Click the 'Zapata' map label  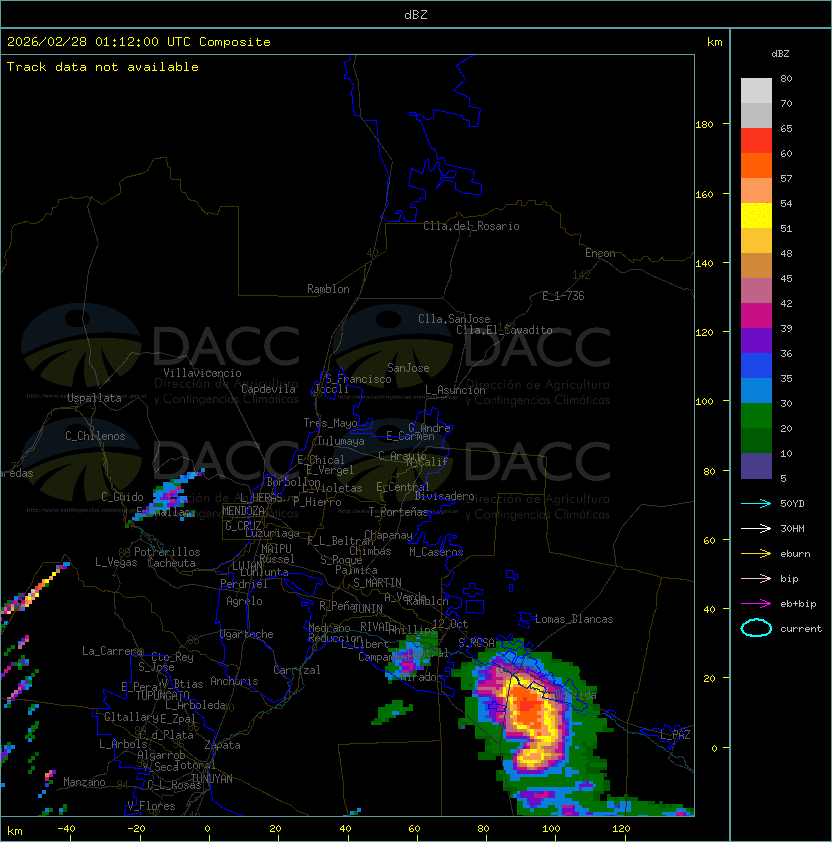click(x=222, y=745)
